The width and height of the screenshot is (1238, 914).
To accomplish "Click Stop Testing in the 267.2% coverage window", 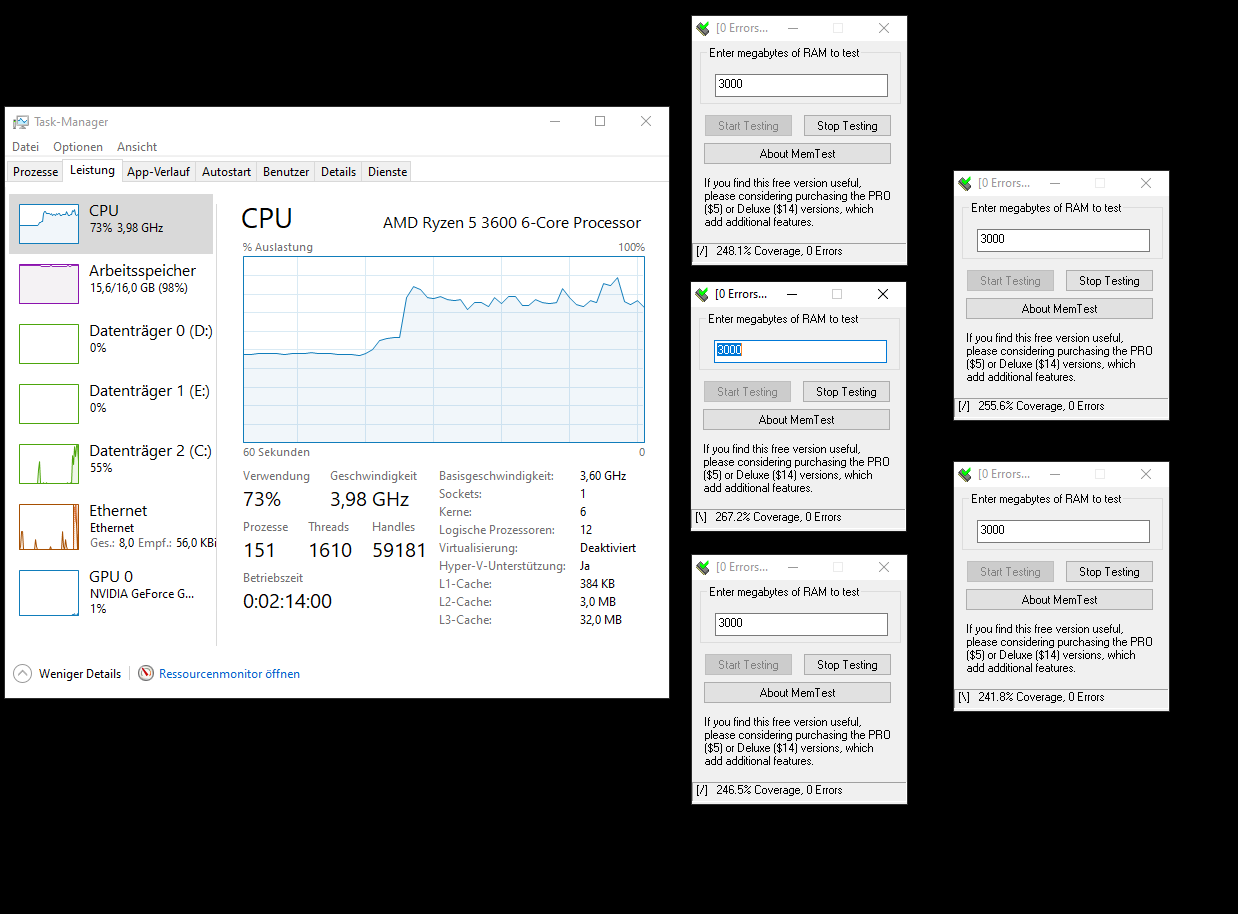I will point(846,392).
